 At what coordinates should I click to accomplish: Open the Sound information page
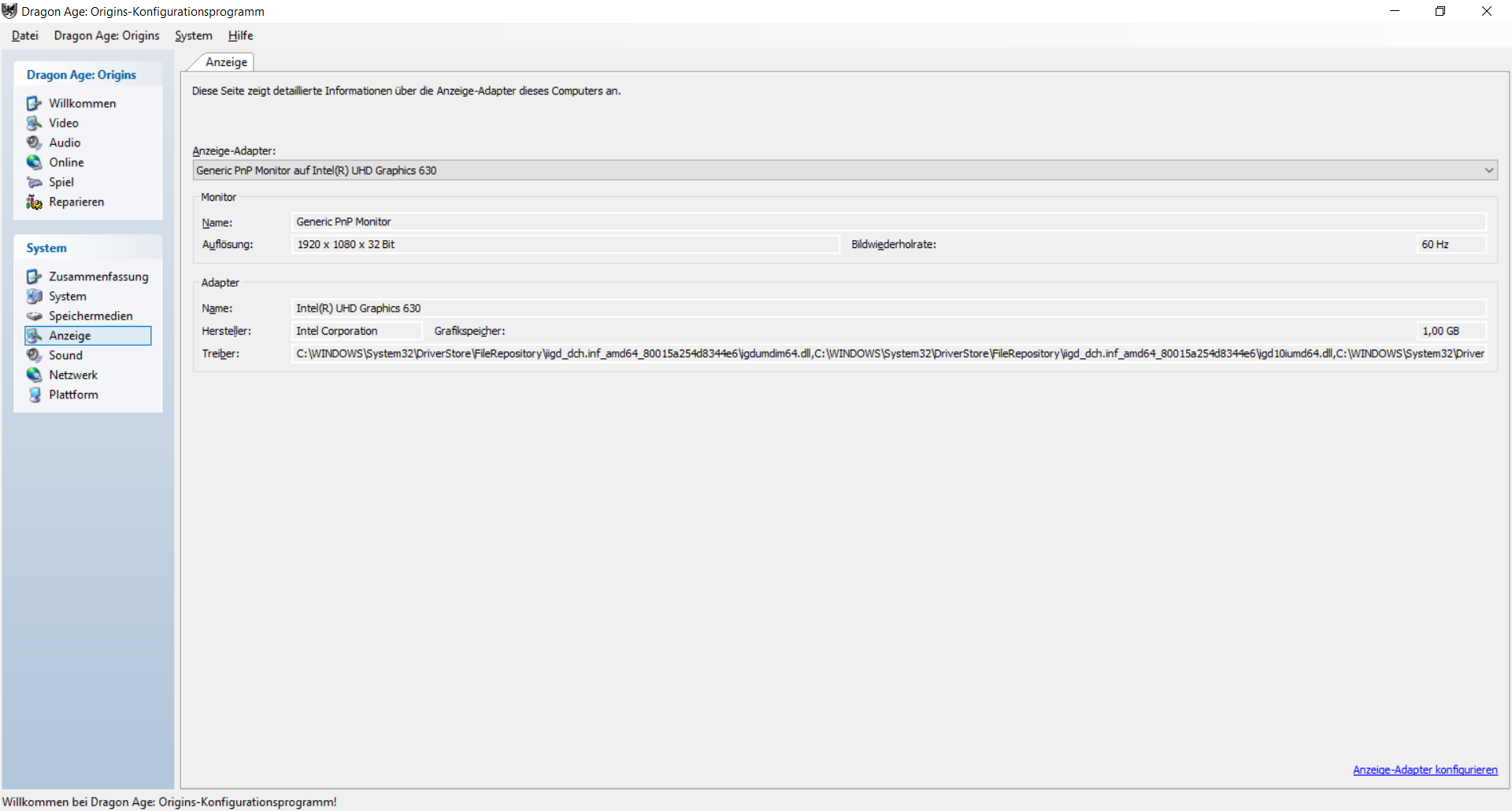click(65, 355)
